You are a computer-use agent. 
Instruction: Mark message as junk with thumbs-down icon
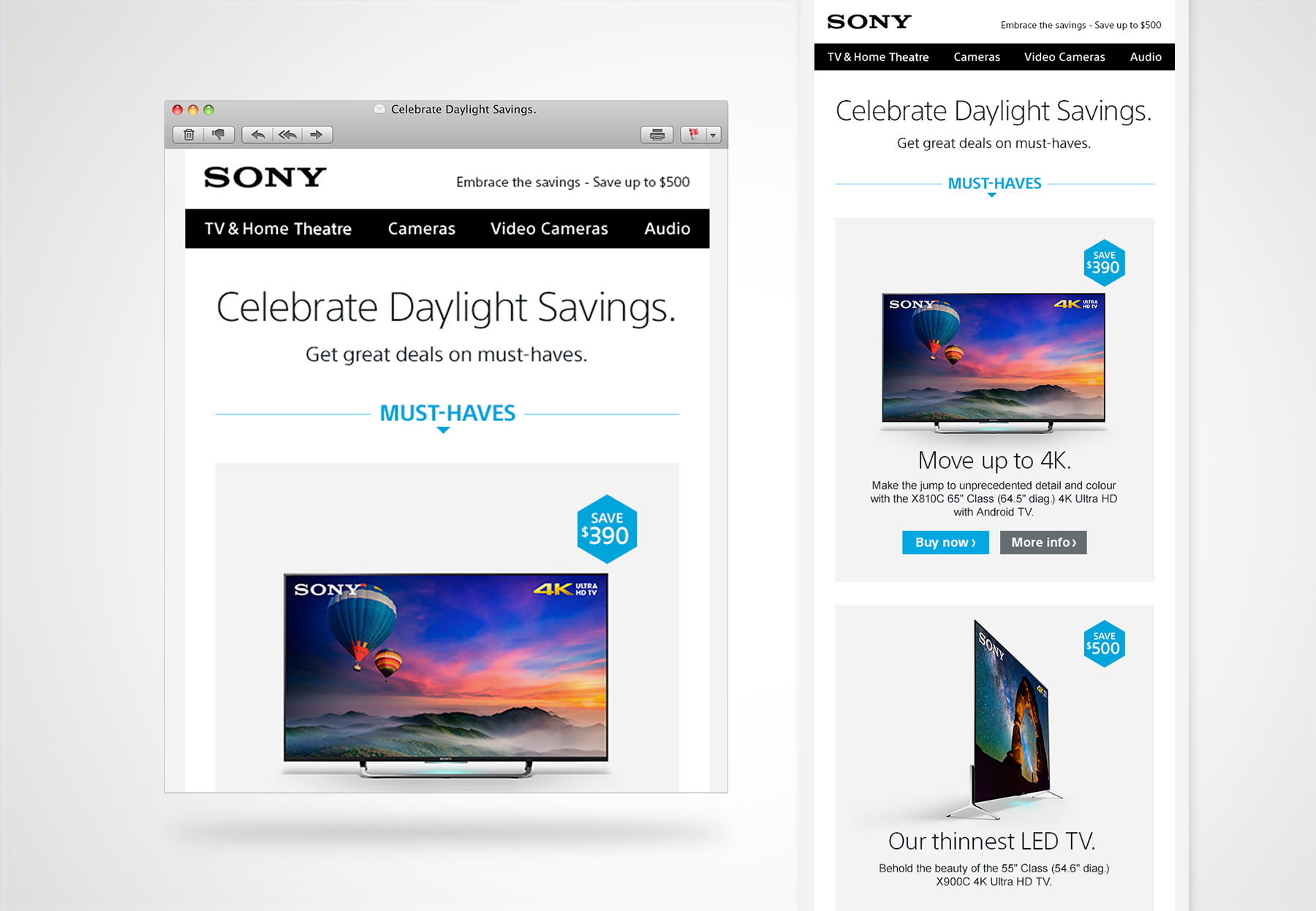[219, 135]
